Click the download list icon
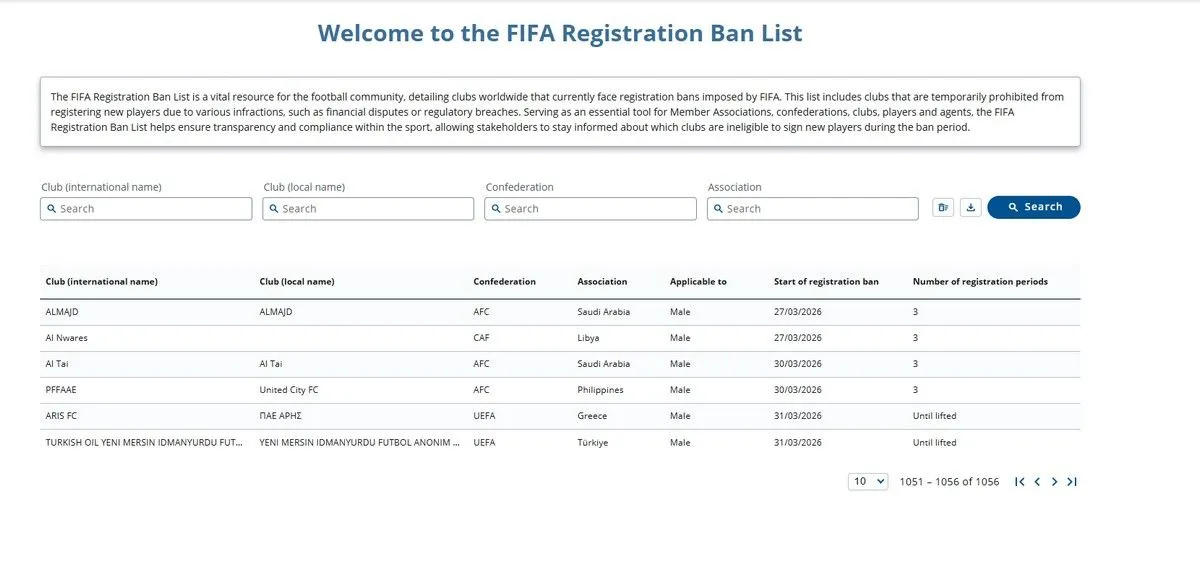 click(x=970, y=208)
